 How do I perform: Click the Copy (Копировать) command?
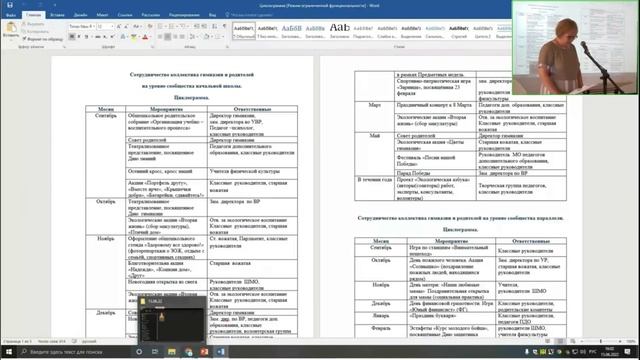pos(35,31)
